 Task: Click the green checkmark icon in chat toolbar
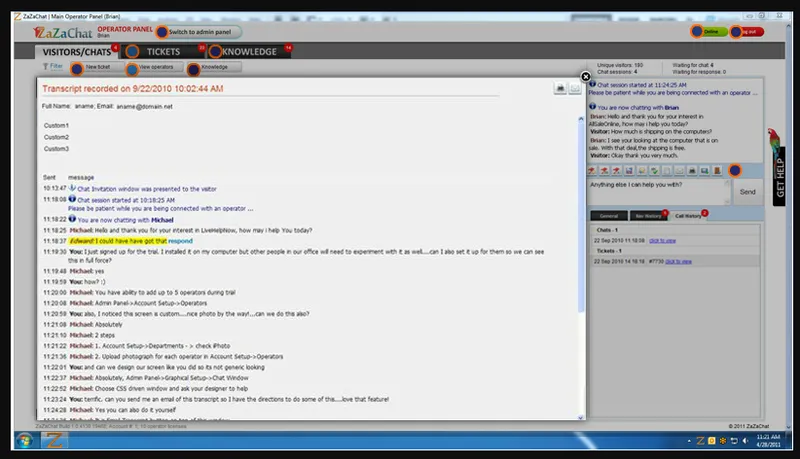[x=654, y=170]
